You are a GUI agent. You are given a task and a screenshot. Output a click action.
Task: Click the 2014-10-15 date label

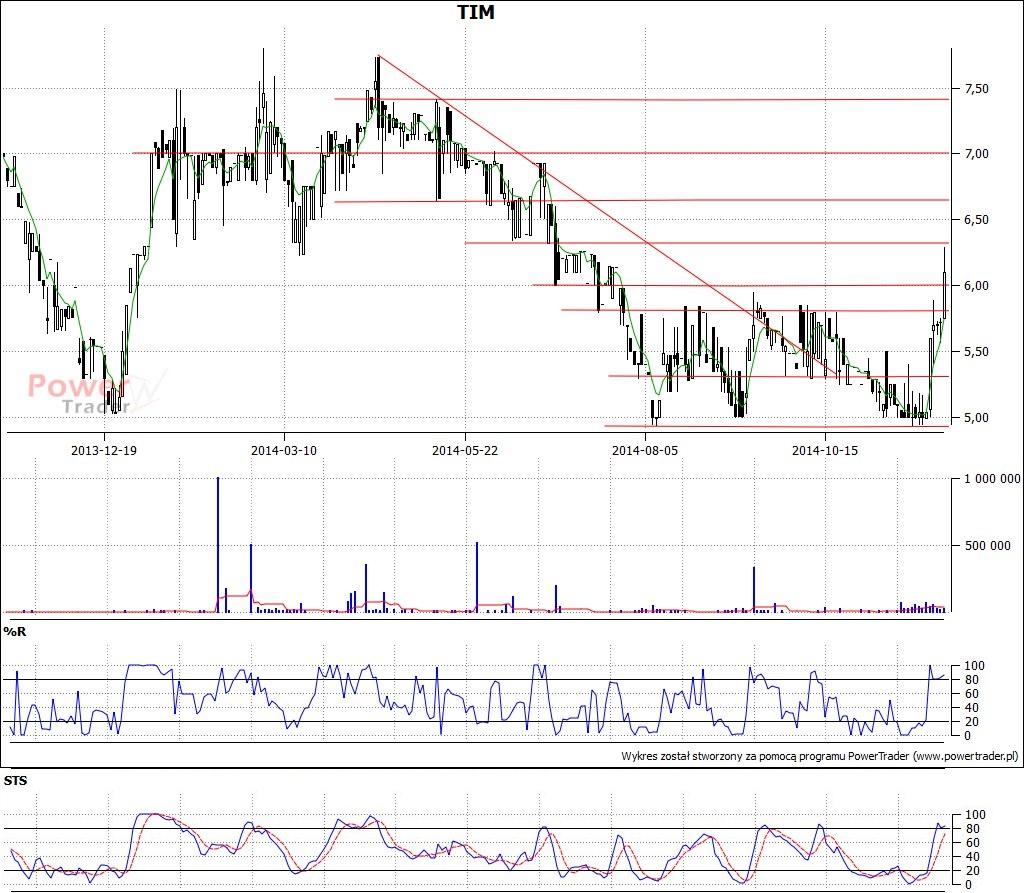[x=825, y=451]
